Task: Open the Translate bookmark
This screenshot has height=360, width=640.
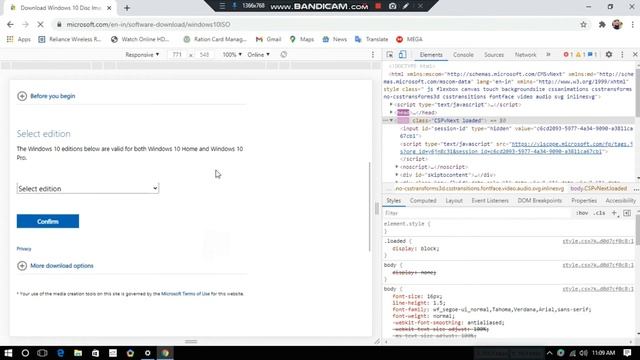Action: coord(372,39)
